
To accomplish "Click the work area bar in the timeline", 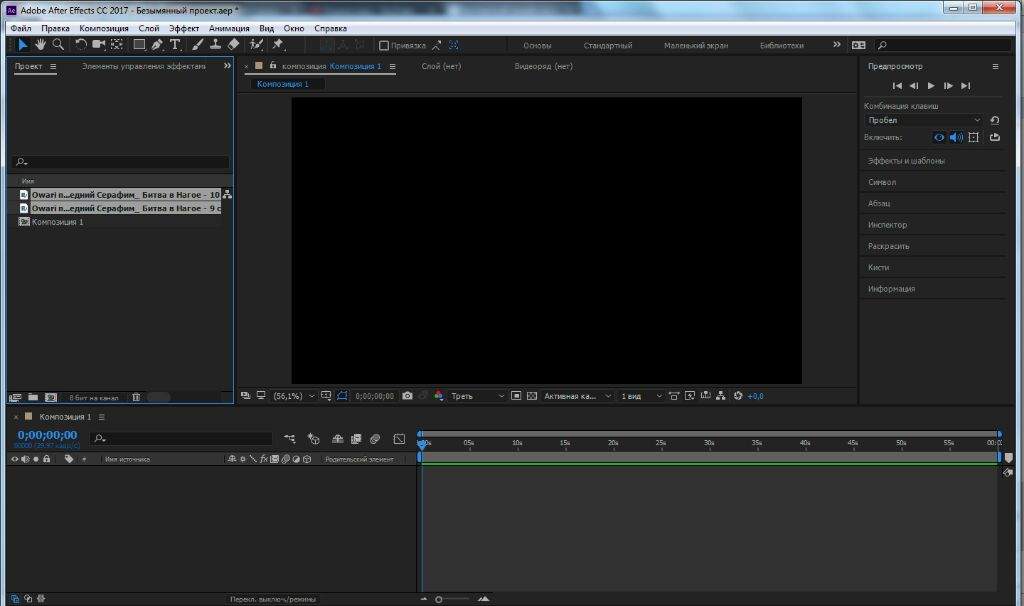I will tap(709, 458).
